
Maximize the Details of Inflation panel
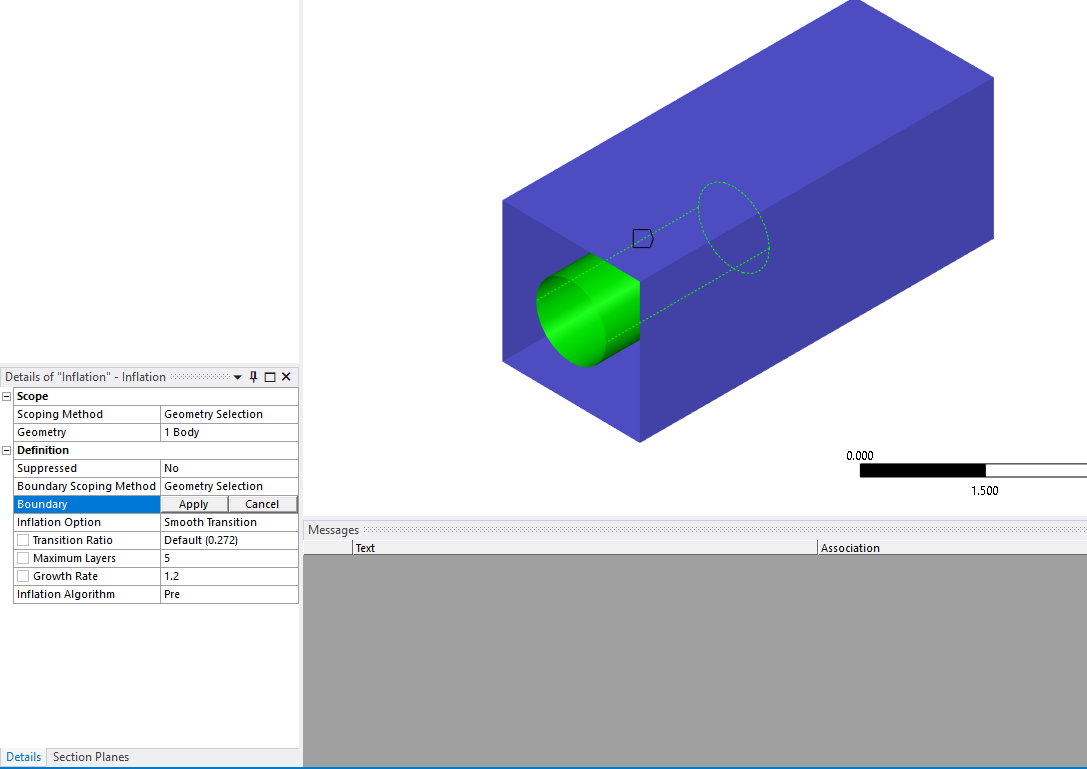tap(270, 377)
